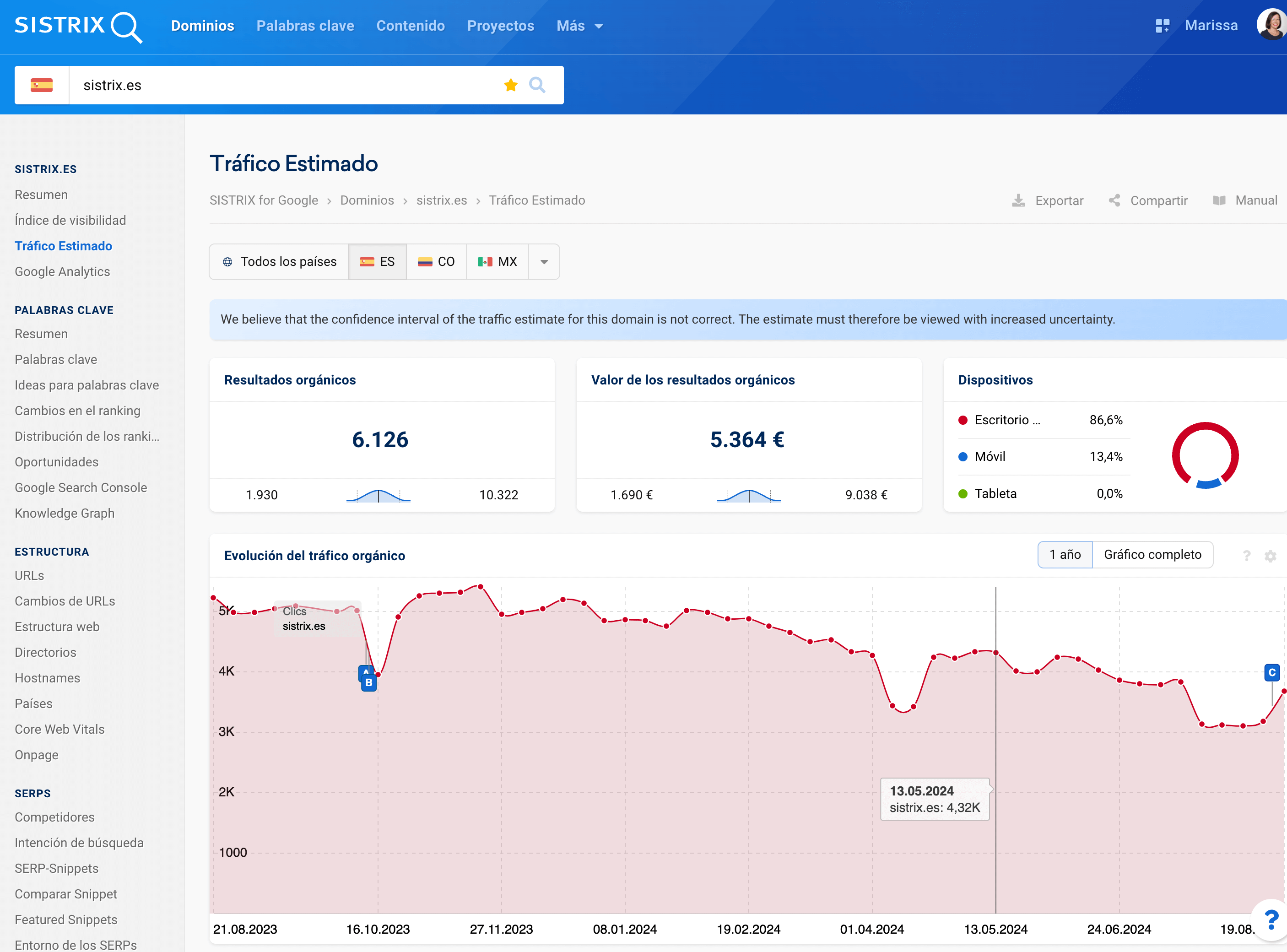Click the Dominios breadcrumb link

(367, 200)
